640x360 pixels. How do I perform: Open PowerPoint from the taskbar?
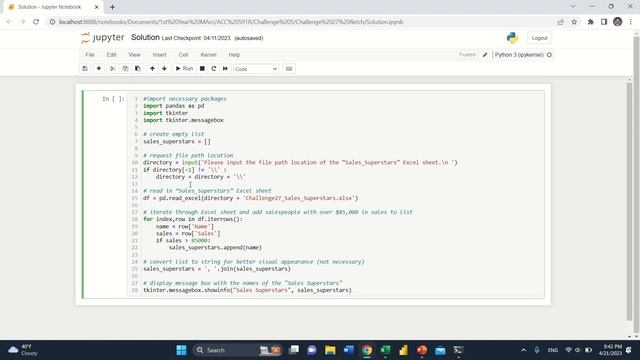pyautogui.click(x=422, y=350)
